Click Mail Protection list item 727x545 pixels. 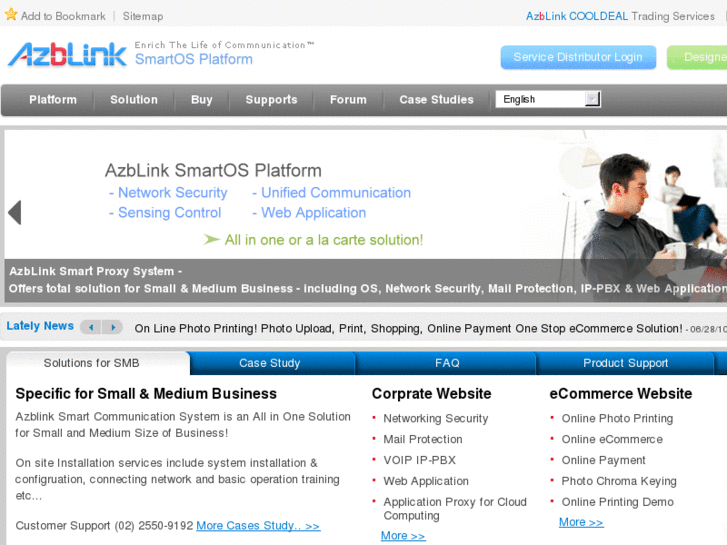[423, 439]
